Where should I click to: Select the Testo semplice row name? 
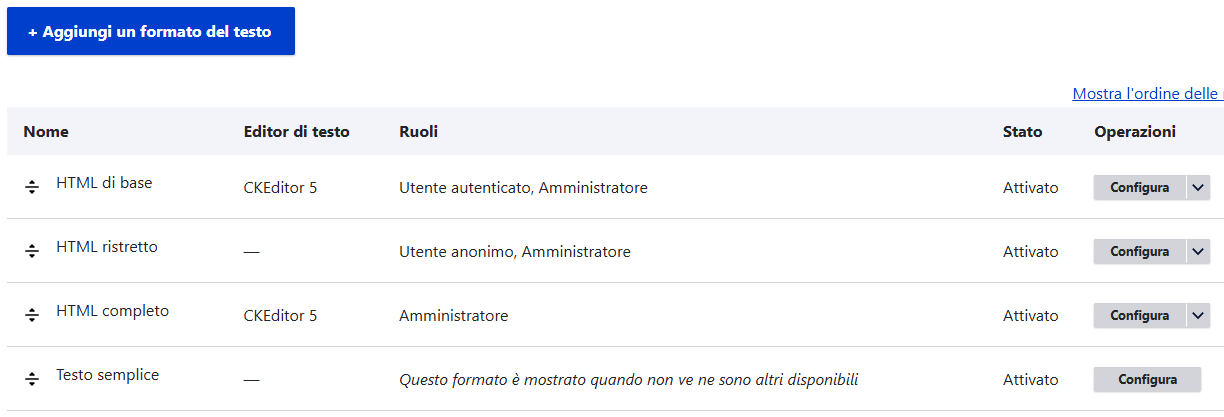point(107,375)
